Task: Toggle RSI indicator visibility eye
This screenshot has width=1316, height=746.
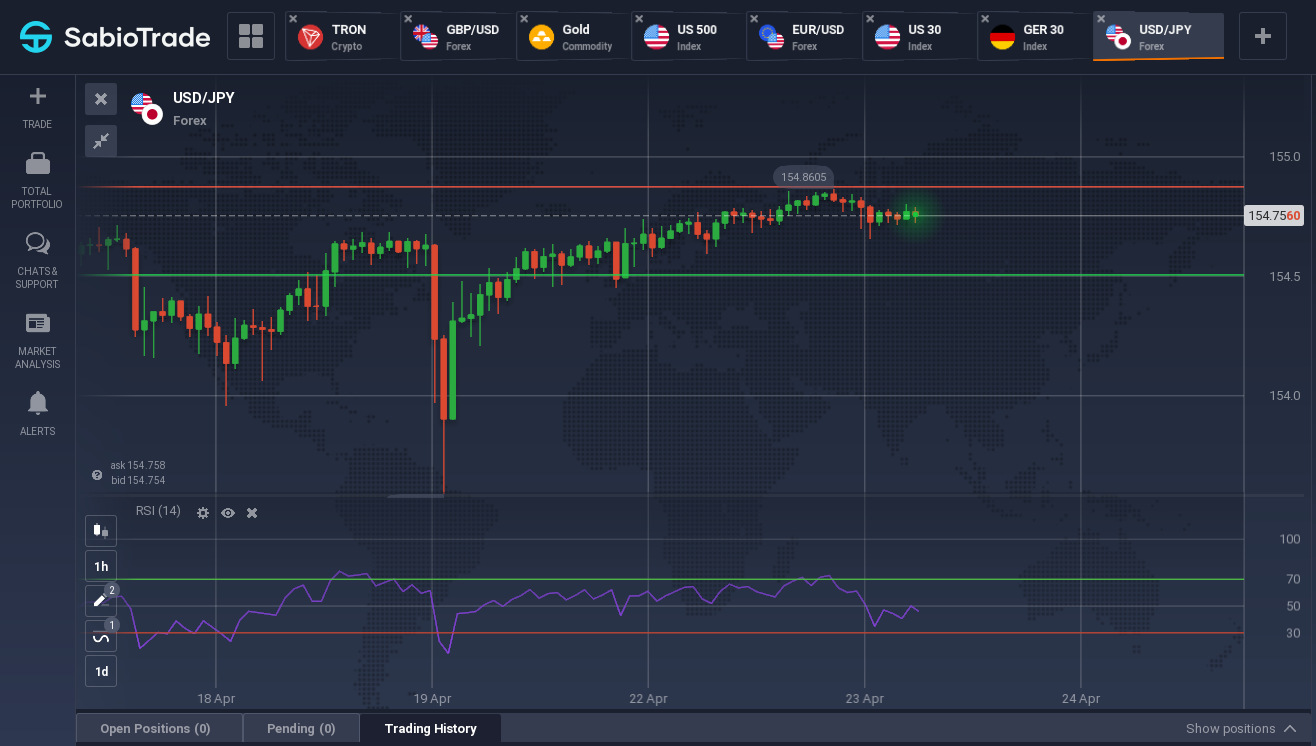Action: click(x=228, y=513)
